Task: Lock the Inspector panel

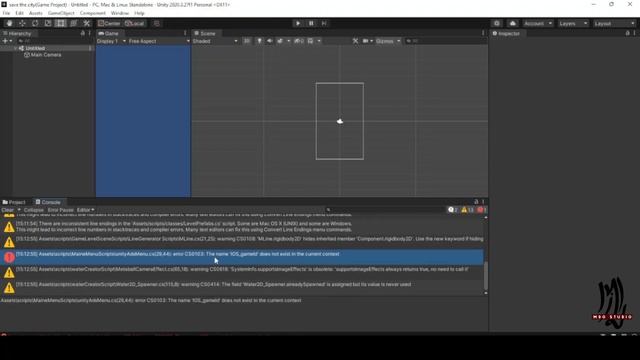Action: pos(627,33)
